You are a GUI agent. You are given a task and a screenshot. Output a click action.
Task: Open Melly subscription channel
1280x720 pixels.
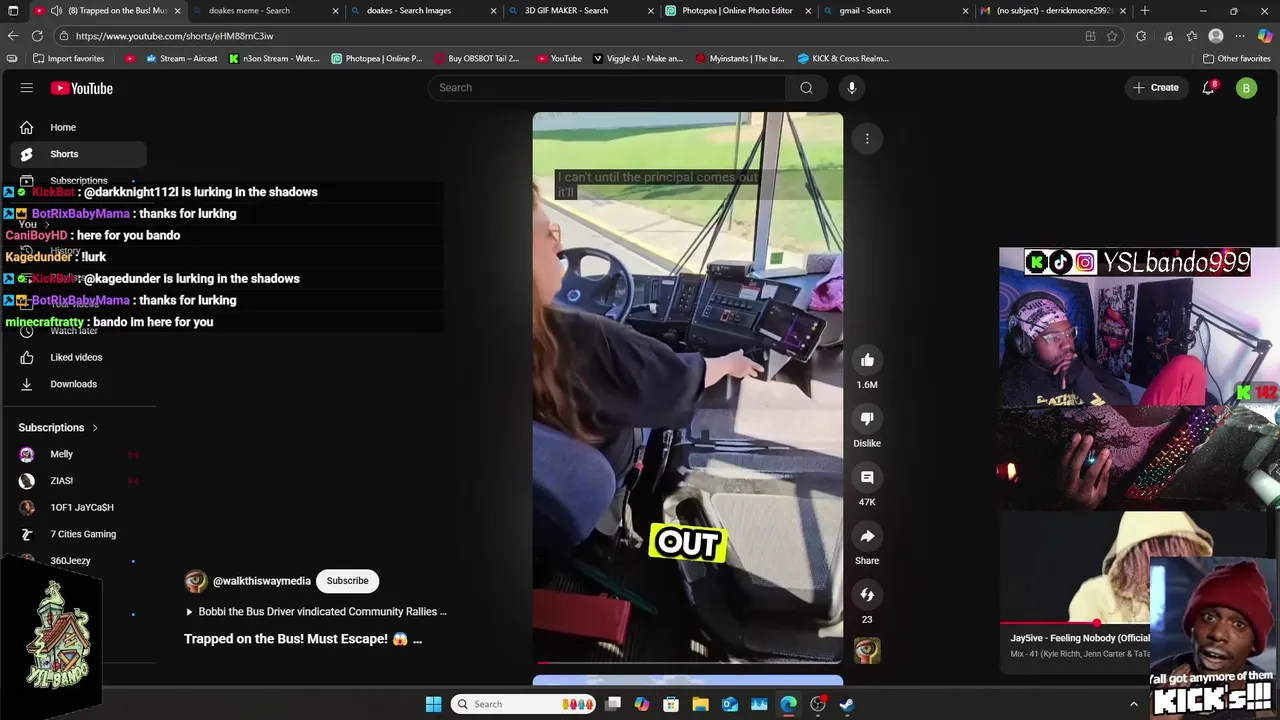pos(78,454)
